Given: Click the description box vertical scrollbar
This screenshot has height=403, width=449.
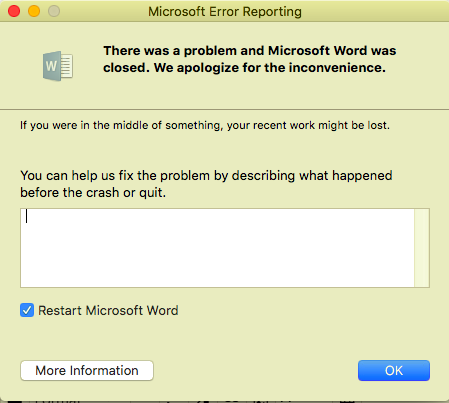Looking at the screenshot, I should click(422, 248).
